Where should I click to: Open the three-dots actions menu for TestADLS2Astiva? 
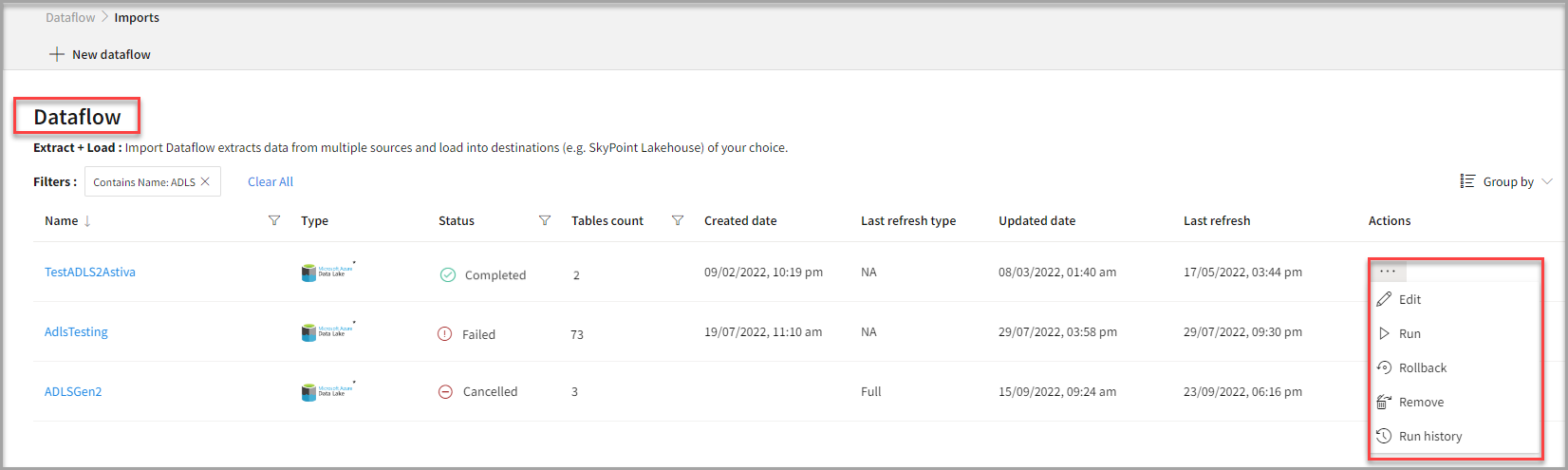coord(1388,272)
